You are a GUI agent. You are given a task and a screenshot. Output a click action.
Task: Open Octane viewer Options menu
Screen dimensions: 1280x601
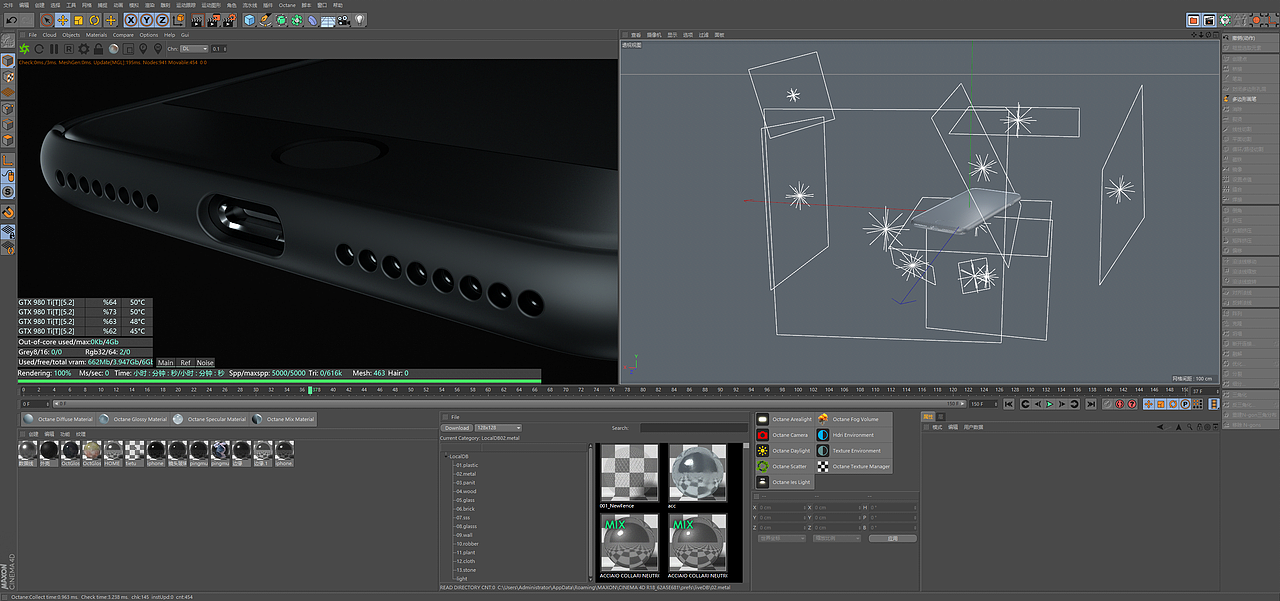point(149,35)
